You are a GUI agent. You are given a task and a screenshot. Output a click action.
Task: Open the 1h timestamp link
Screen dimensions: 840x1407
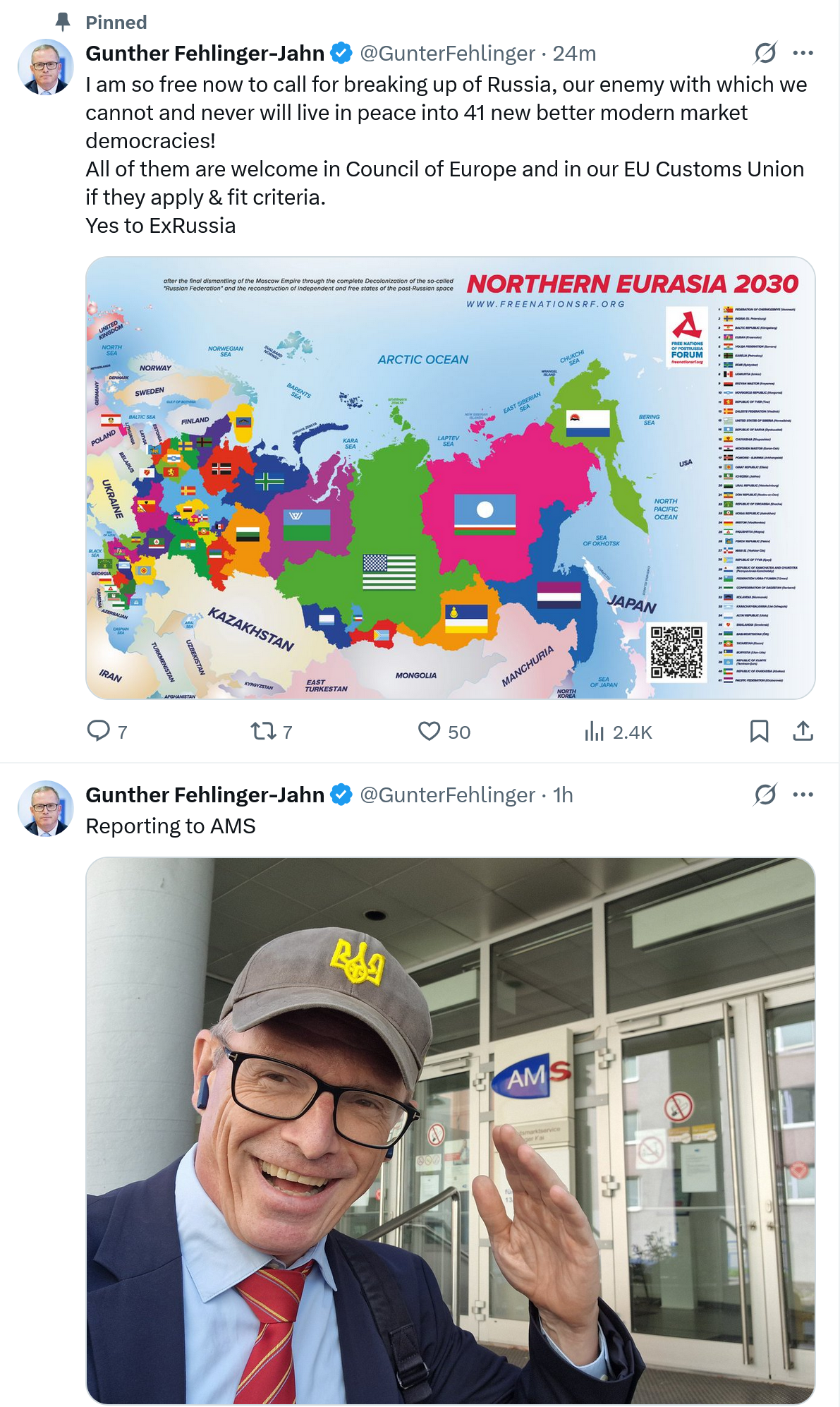[x=563, y=795]
